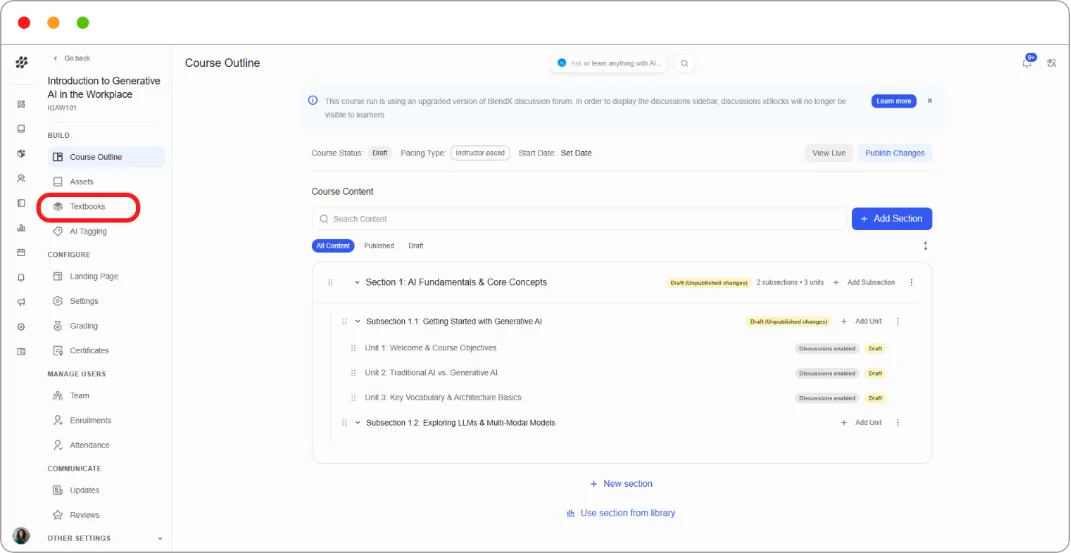Focus the Ask or learn anything AI field
Viewport: 1071px width, 553px height.
coord(610,63)
